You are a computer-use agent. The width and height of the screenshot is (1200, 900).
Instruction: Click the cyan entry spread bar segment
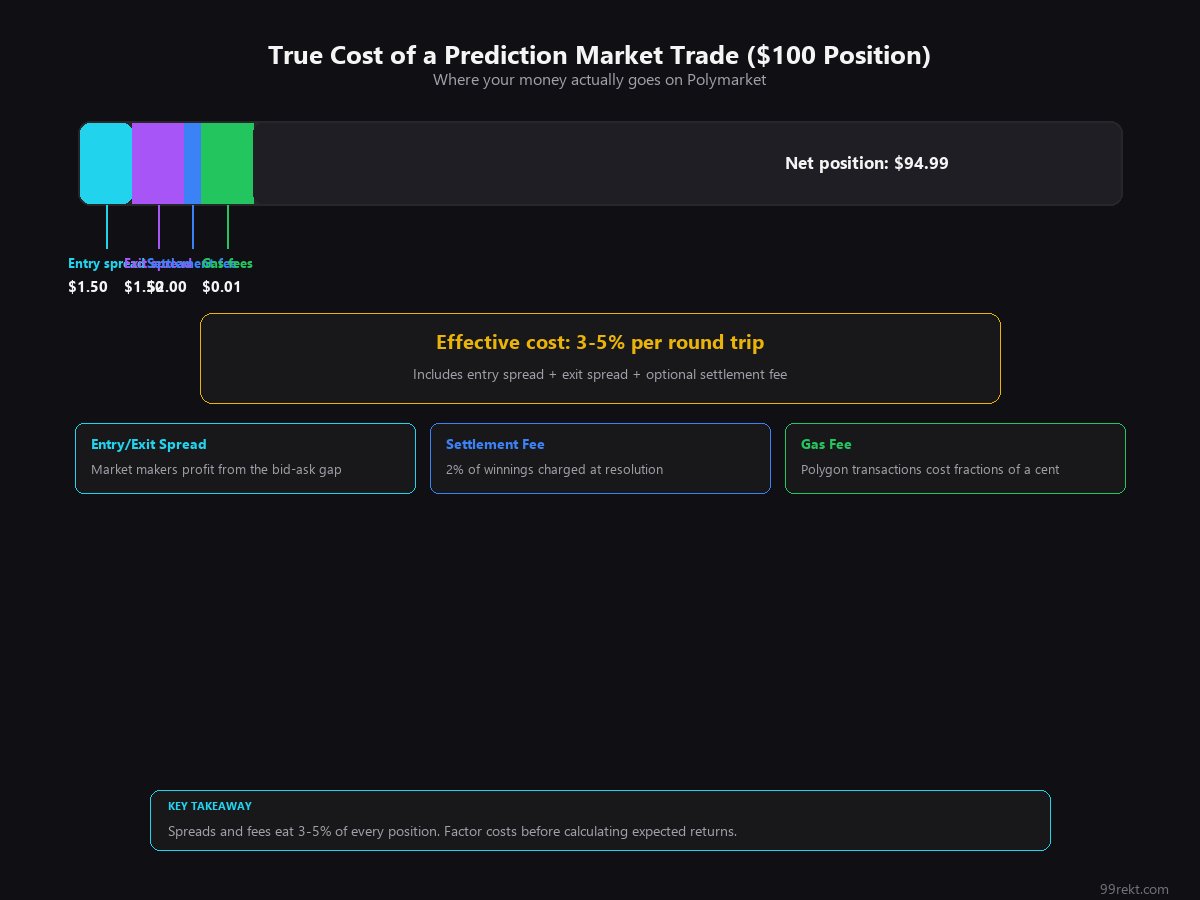point(106,163)
